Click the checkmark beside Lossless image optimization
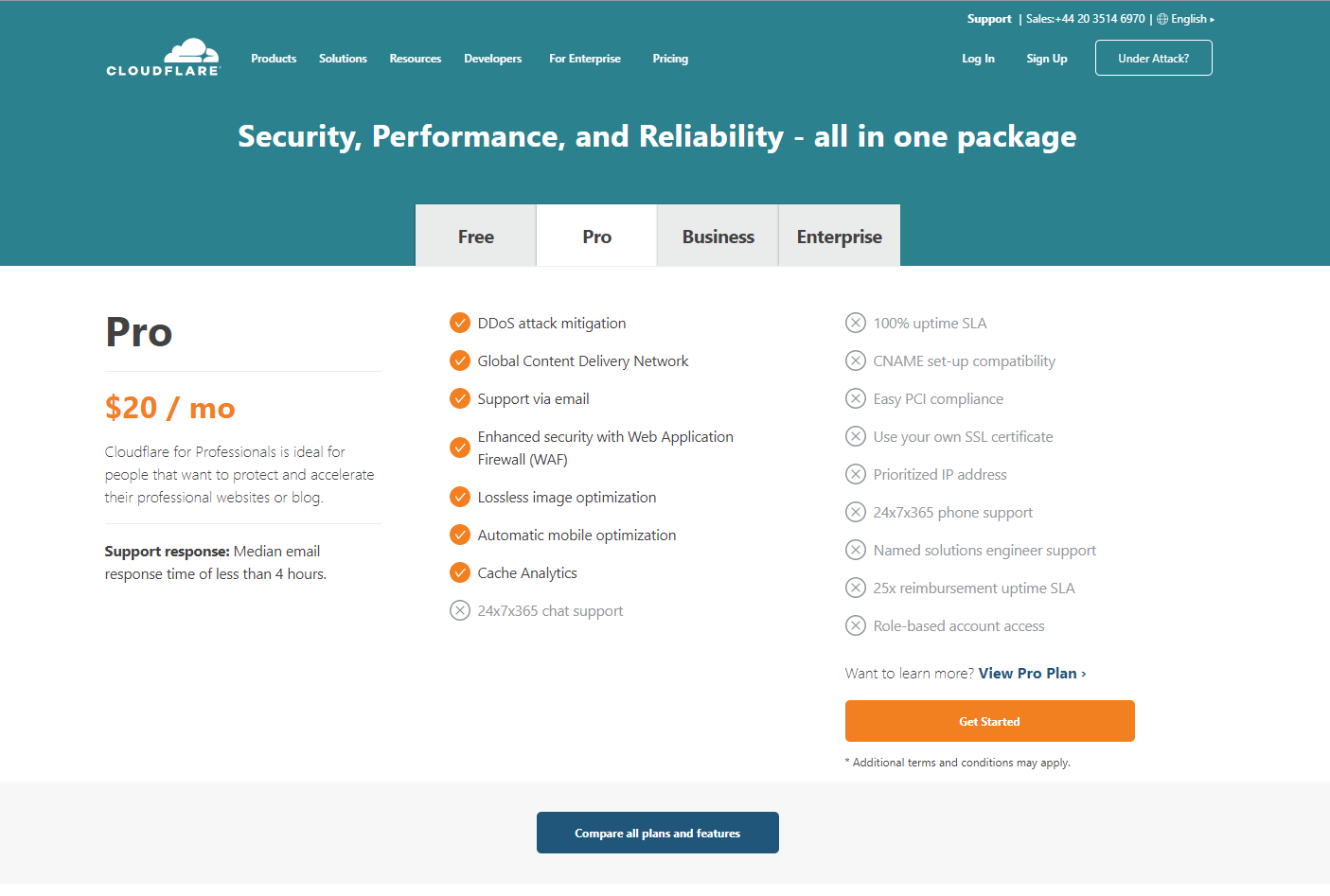Image resolution: width=1330 pixels, height=896 pixels. 460,497
